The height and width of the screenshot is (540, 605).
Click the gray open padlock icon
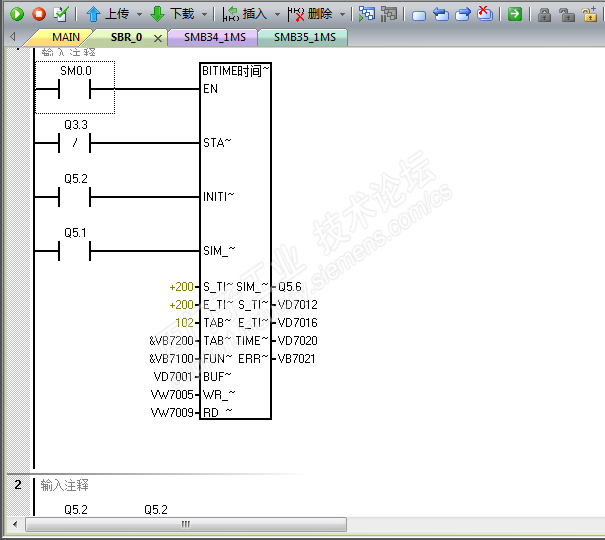click(567, 15)
